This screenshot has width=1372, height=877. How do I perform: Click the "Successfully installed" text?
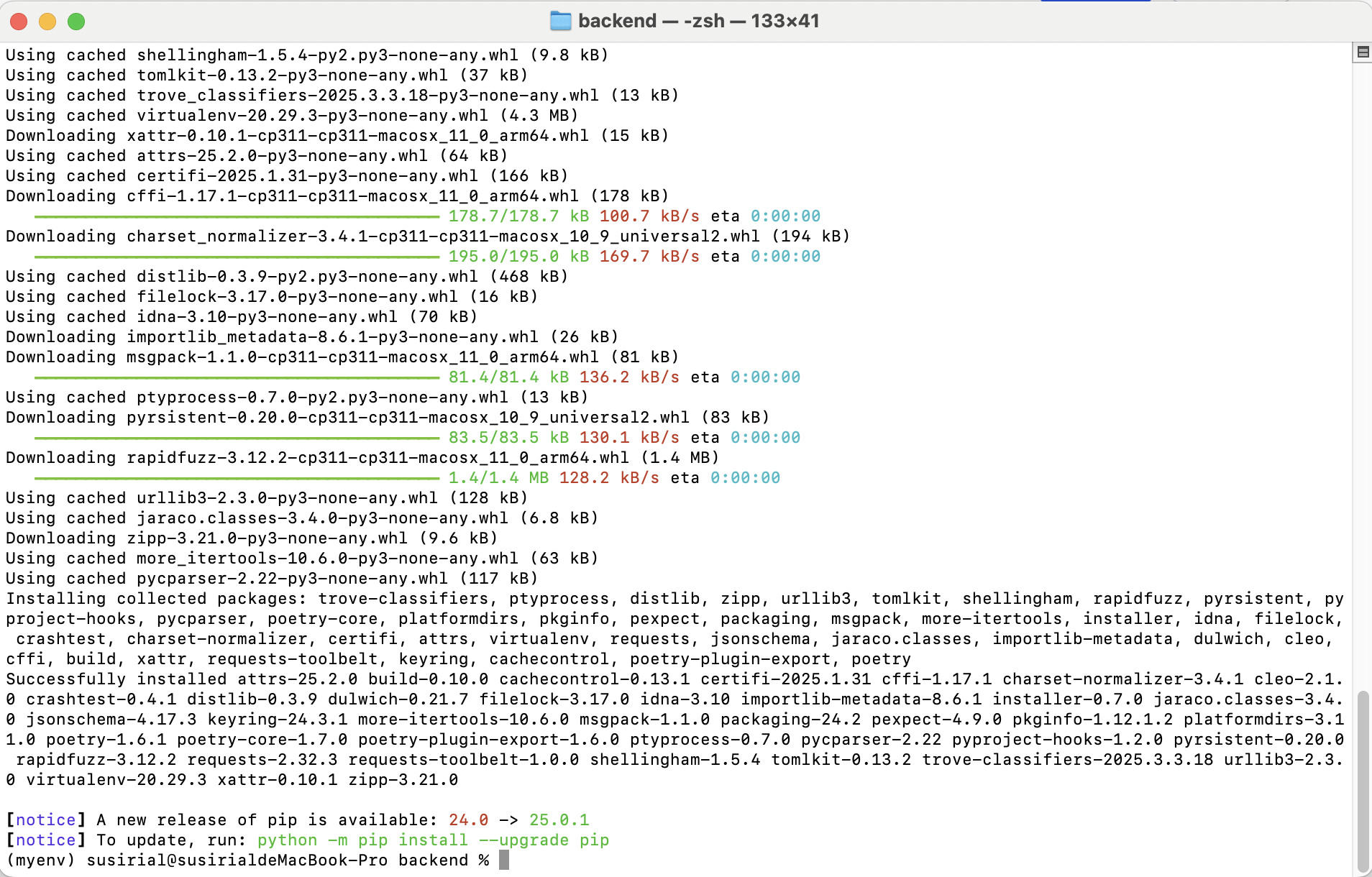click(116, 679)
